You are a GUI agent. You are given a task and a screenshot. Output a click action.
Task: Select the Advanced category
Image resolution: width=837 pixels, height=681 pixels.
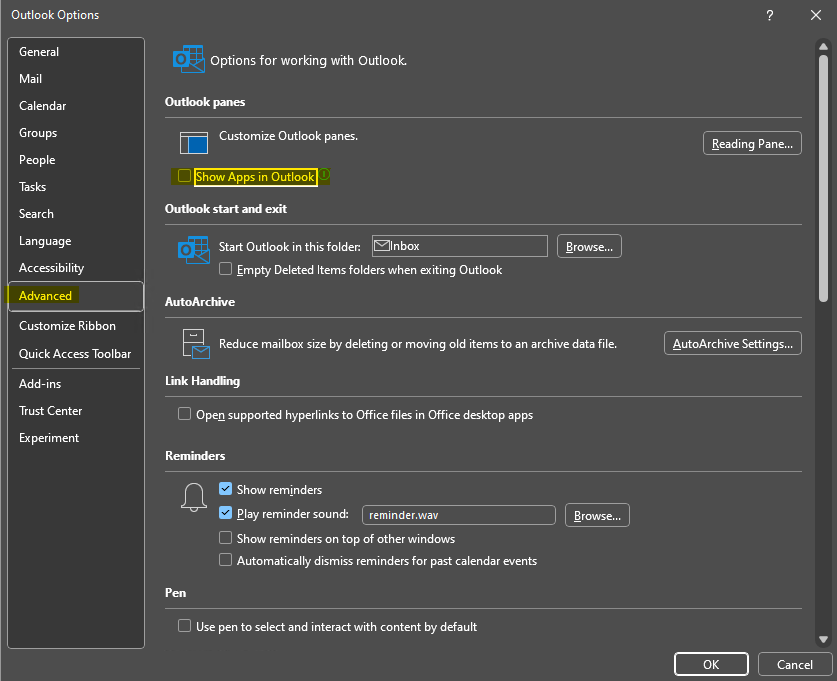pyautogui.click(x=76, y=296)
